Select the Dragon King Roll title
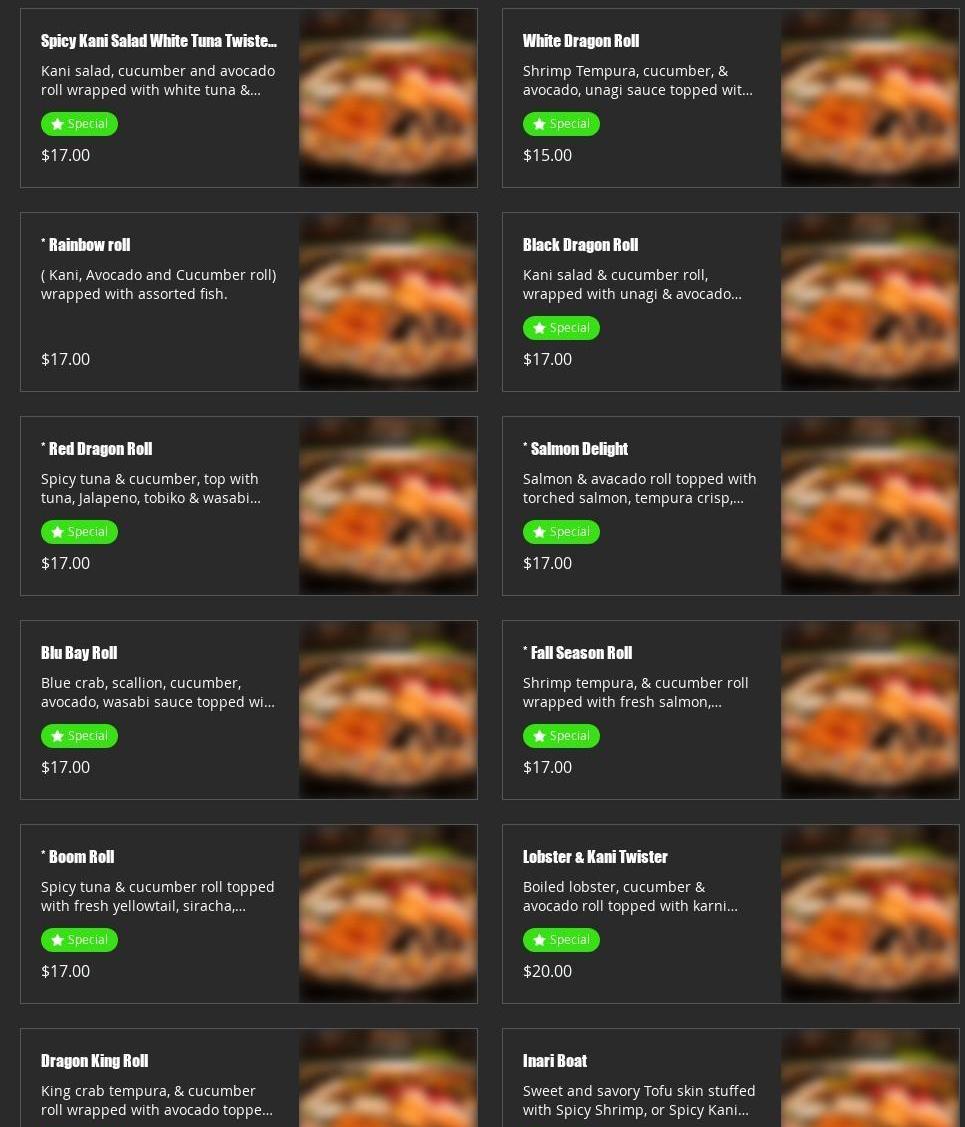Screen dimensions: 965x1127 click(94, 1061)
